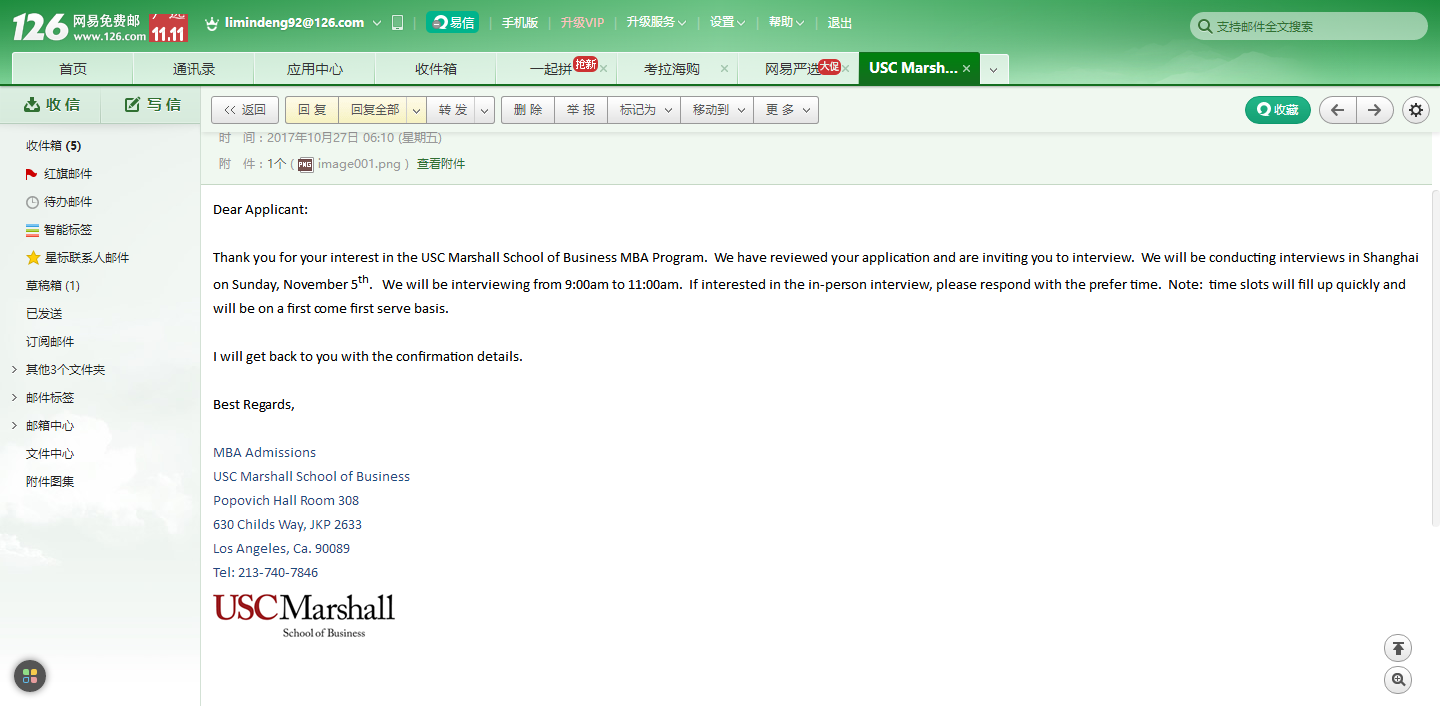This screenshot has width=1440, height=706.
Task: Click 退出 logout link
Action: pos(840,23)
